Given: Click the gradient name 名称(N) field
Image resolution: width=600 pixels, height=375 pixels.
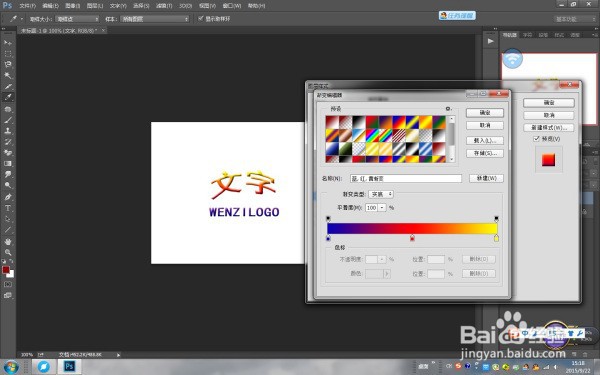Looking at the screenshot, I should (406, 179).
